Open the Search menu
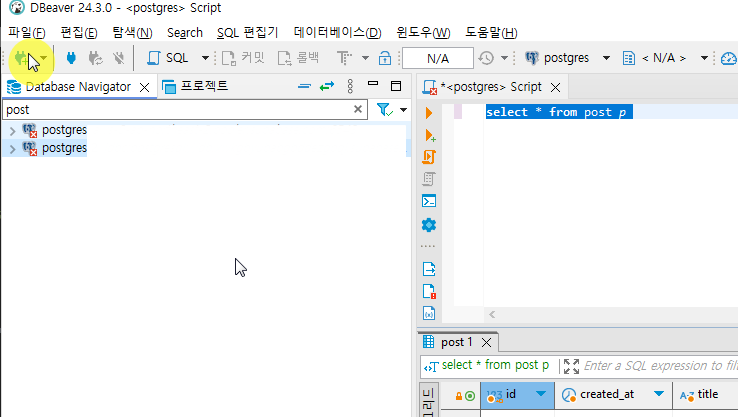The height and width of the screenshot is (417, 738). [184, 32]
